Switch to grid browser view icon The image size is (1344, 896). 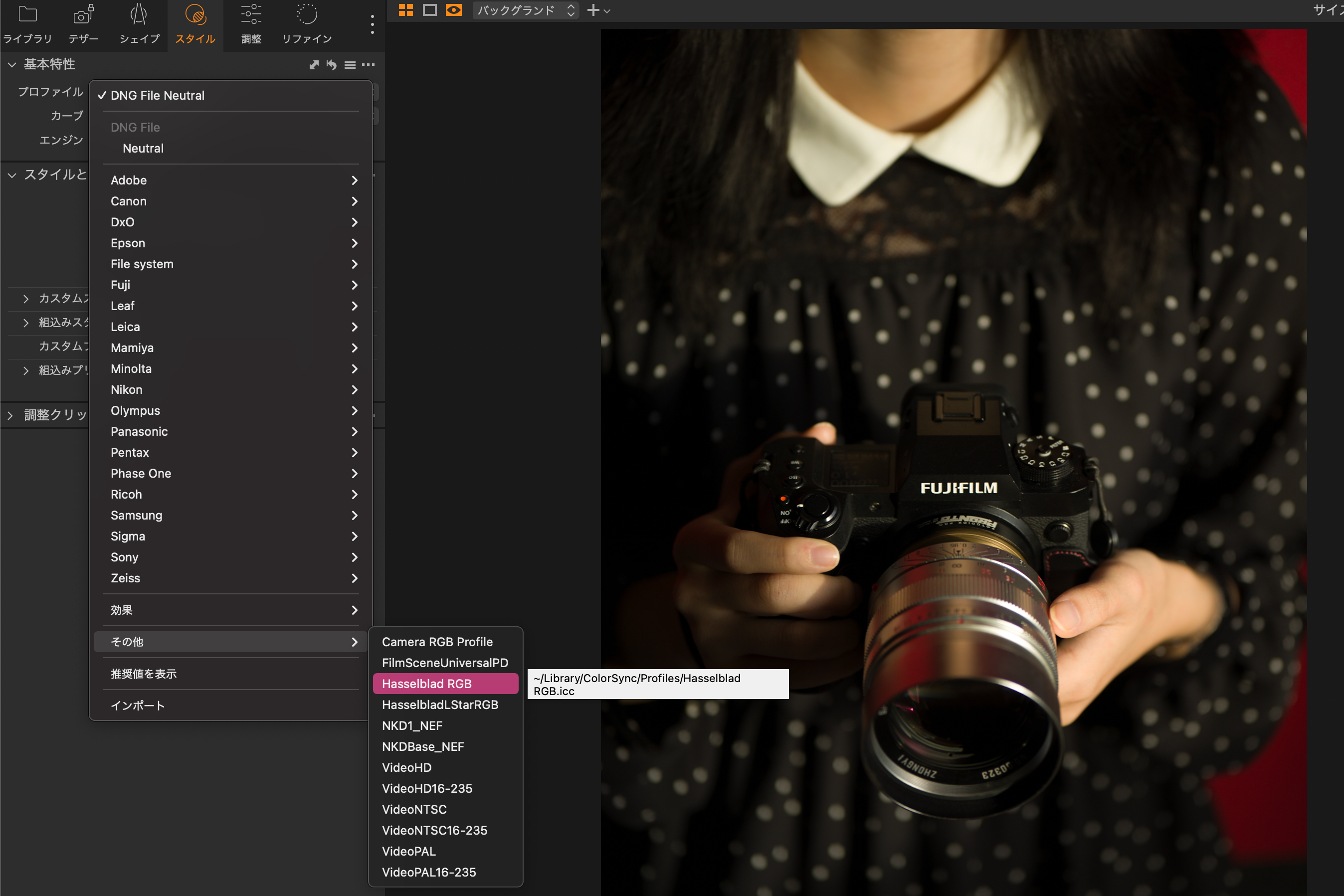click(x=406, y=9)
